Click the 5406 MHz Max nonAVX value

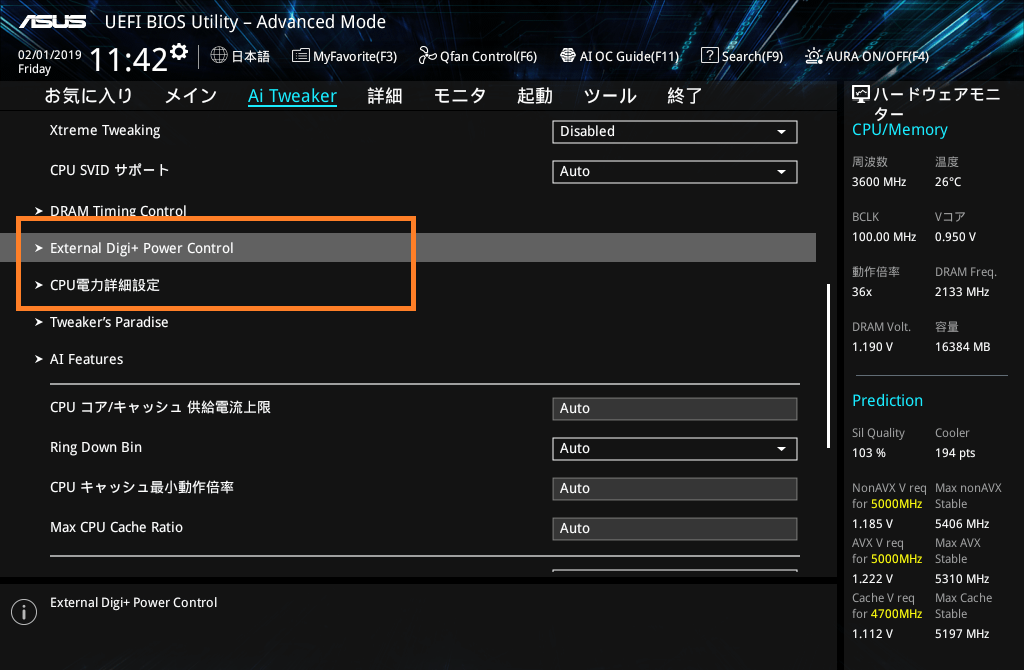[962, 524]
